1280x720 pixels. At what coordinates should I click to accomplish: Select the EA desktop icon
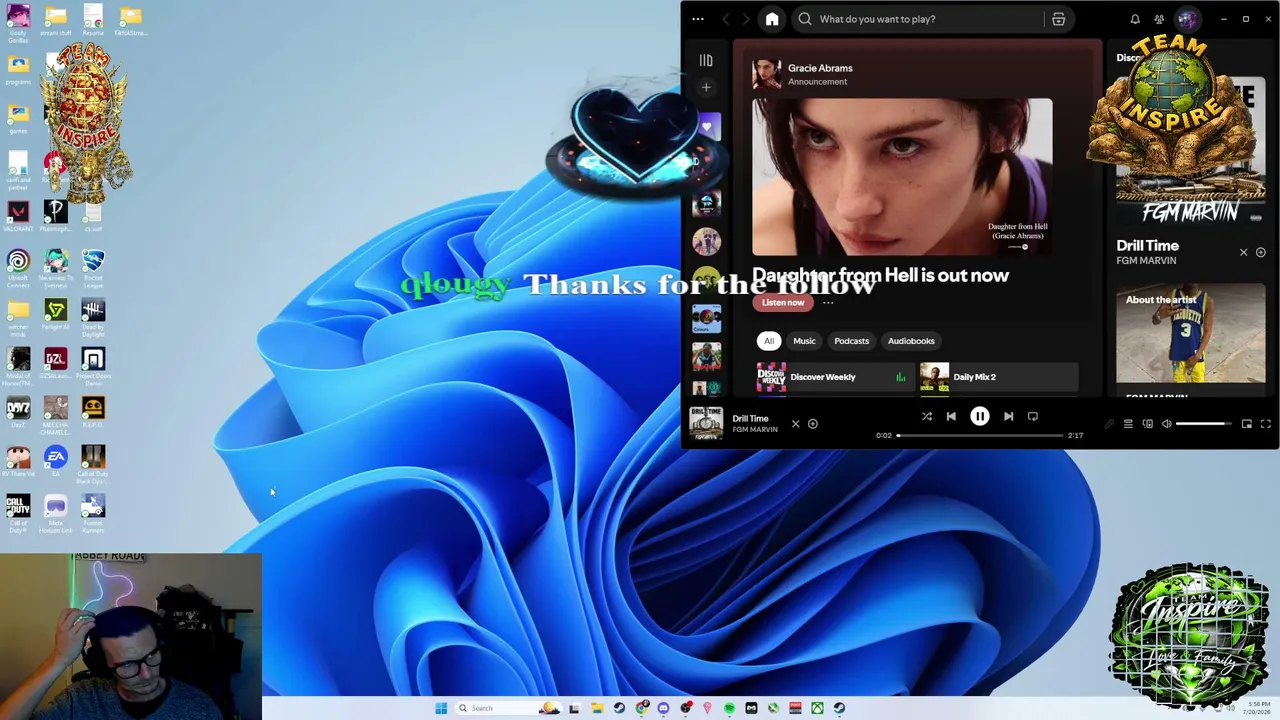[56, 461]
